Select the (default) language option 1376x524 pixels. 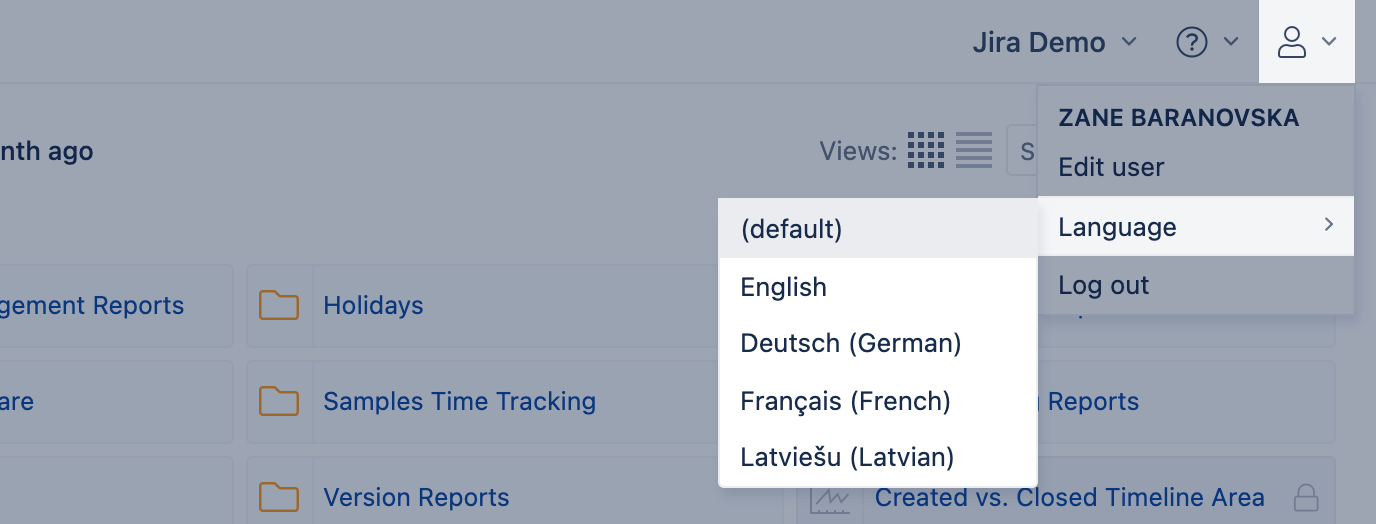791,229
